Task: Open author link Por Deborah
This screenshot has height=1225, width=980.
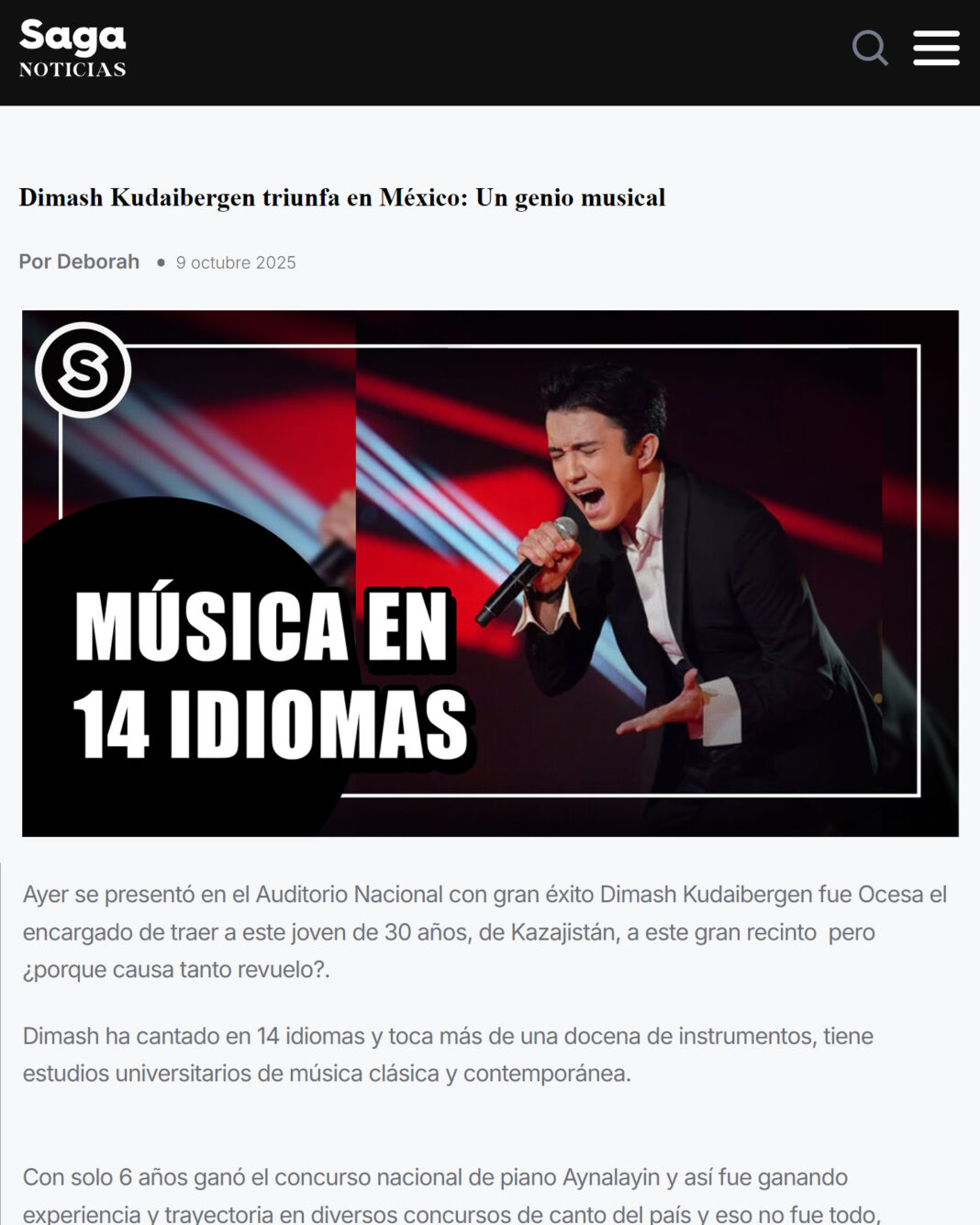Action: pos(79,262)
